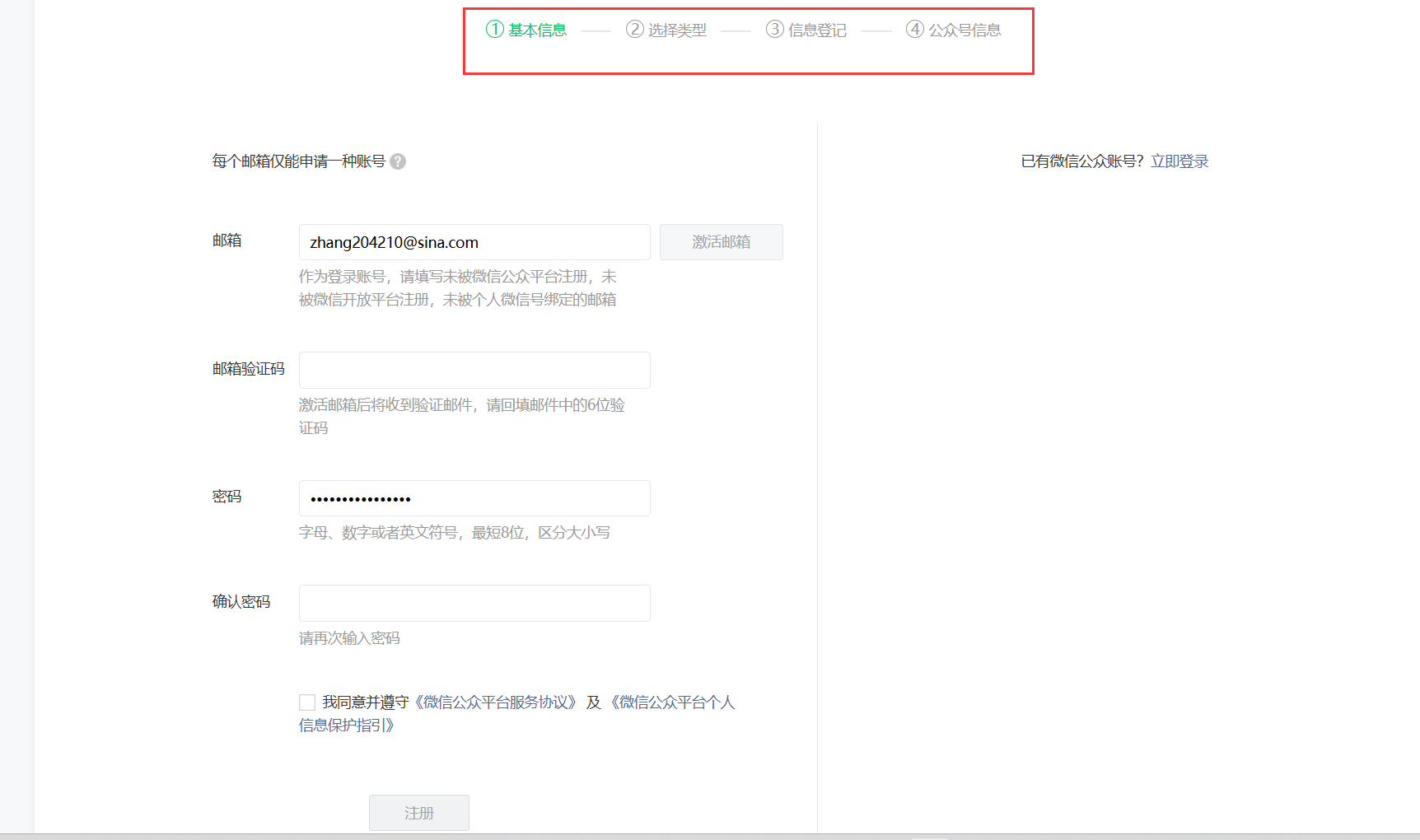The width and height of the screenshot is (1420, 840).
Task: Click the 注册 register button
Action: coord(419,813)
